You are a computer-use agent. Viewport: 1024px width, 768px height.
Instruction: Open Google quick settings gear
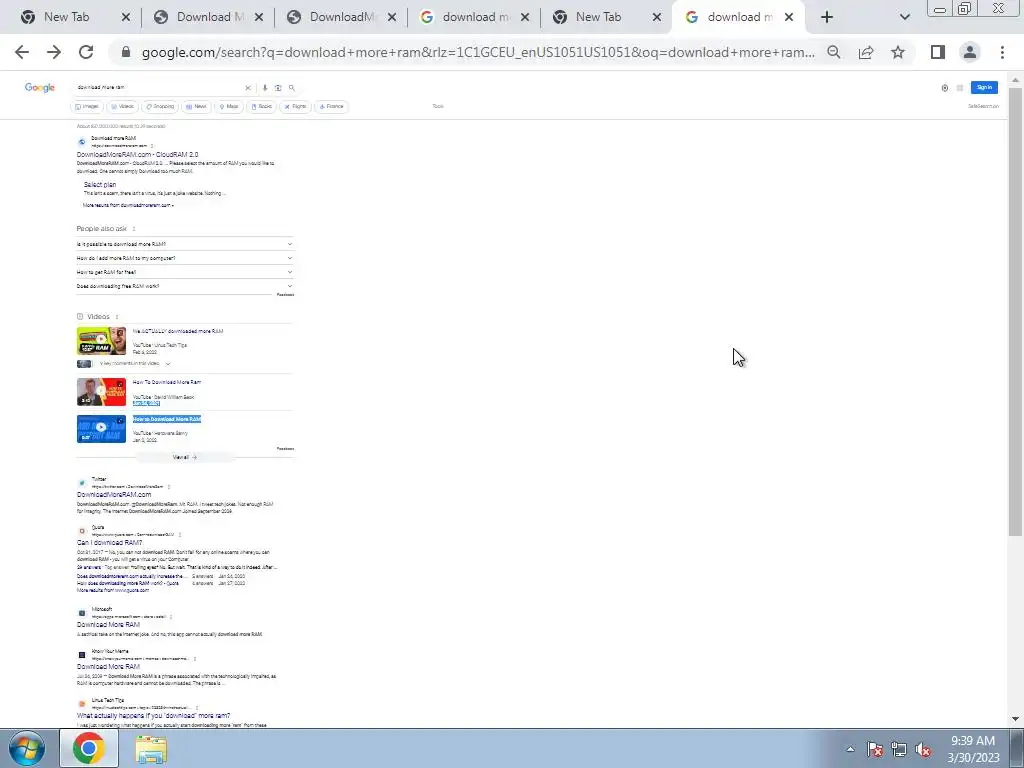pos(944,88)
